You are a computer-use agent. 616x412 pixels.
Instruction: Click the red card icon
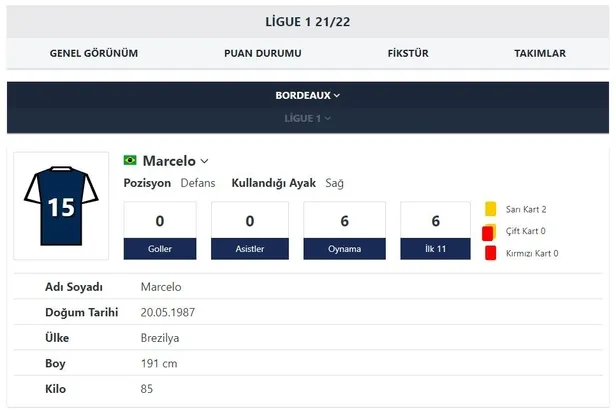(490, 253)
